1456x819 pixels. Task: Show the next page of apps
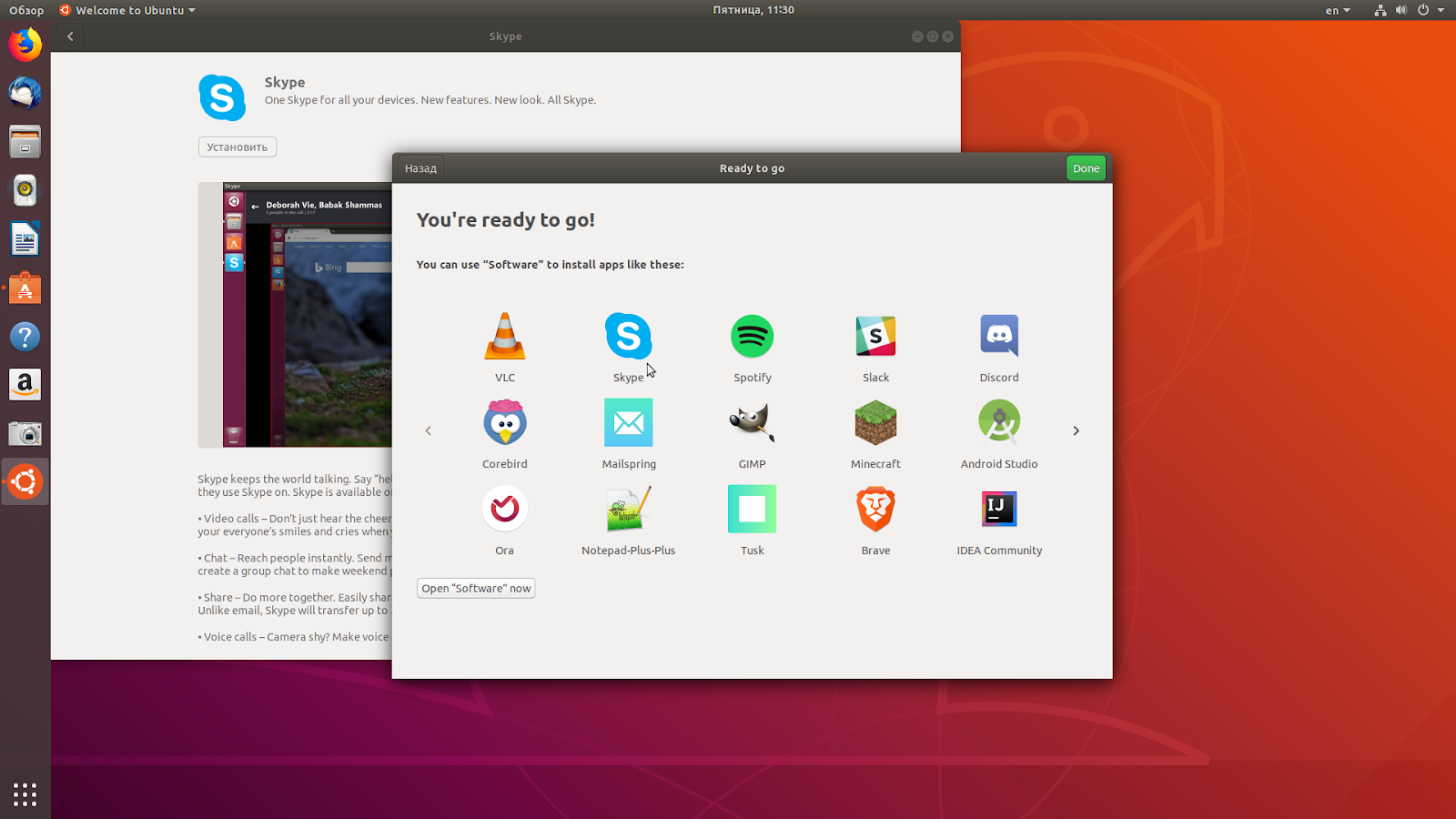point(1076,430)
